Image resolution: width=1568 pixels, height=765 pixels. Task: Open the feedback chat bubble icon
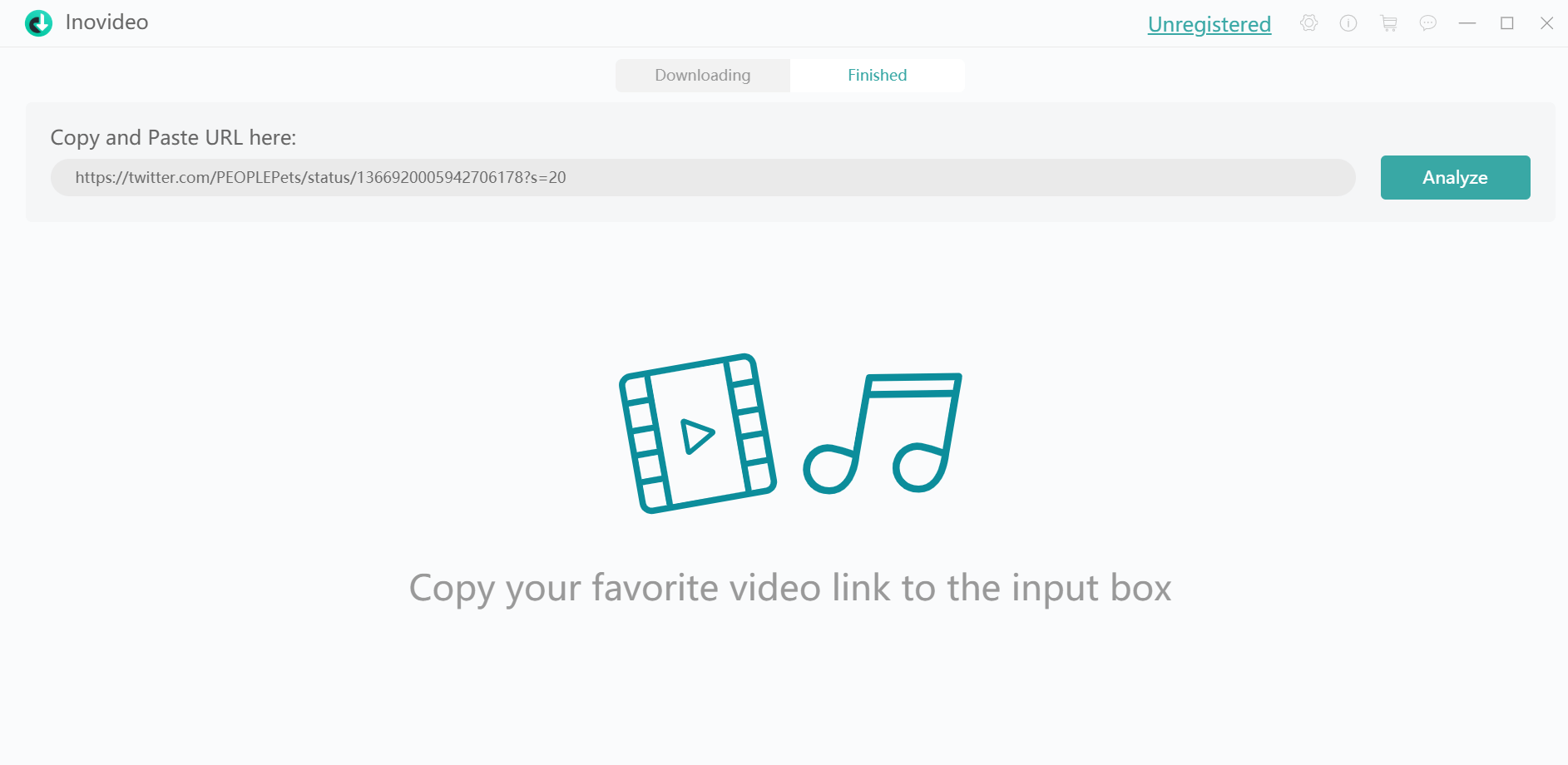tap(1428, 23)
